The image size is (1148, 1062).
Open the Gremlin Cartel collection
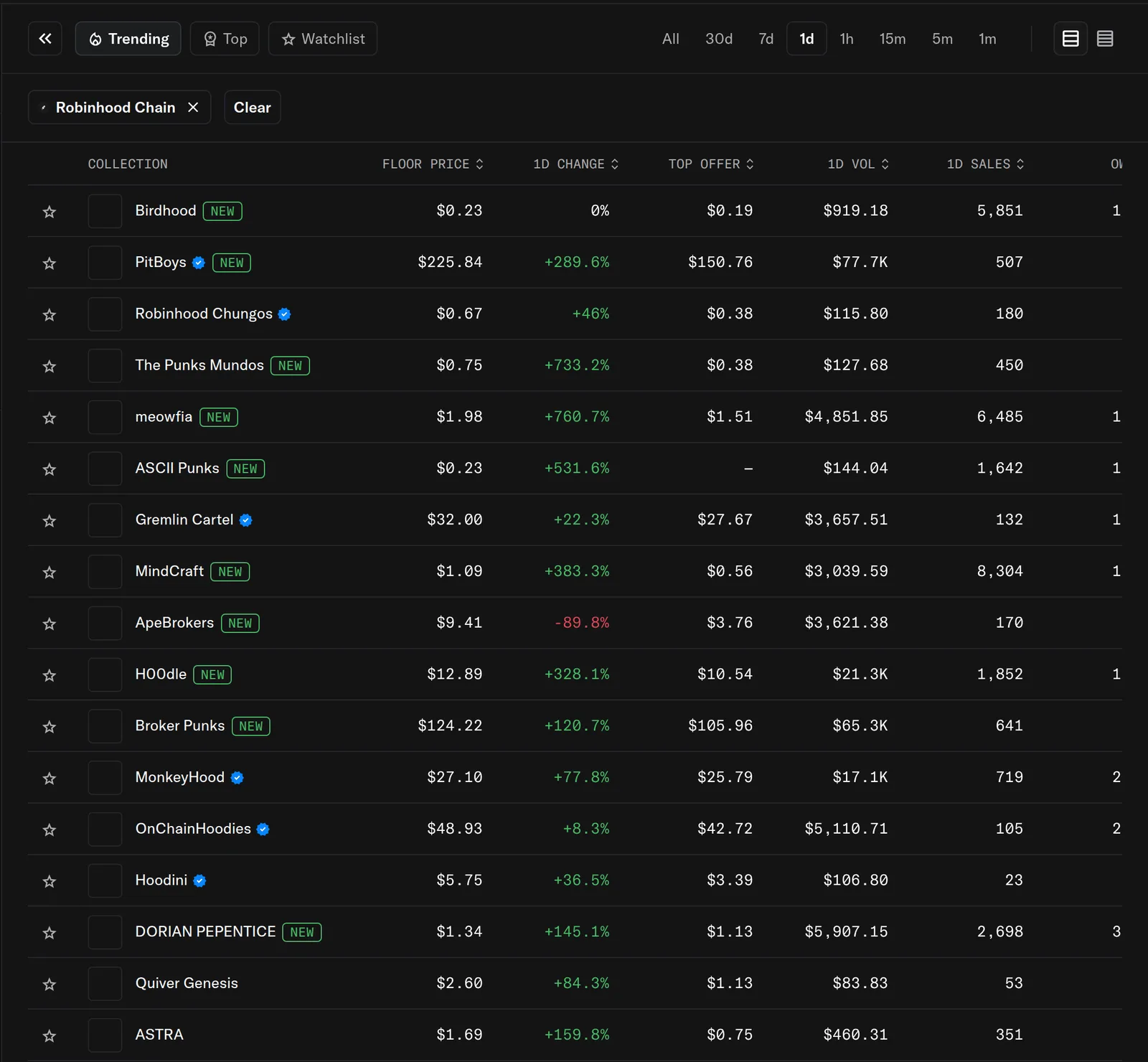pyautogui.click(x=184, y=520)
